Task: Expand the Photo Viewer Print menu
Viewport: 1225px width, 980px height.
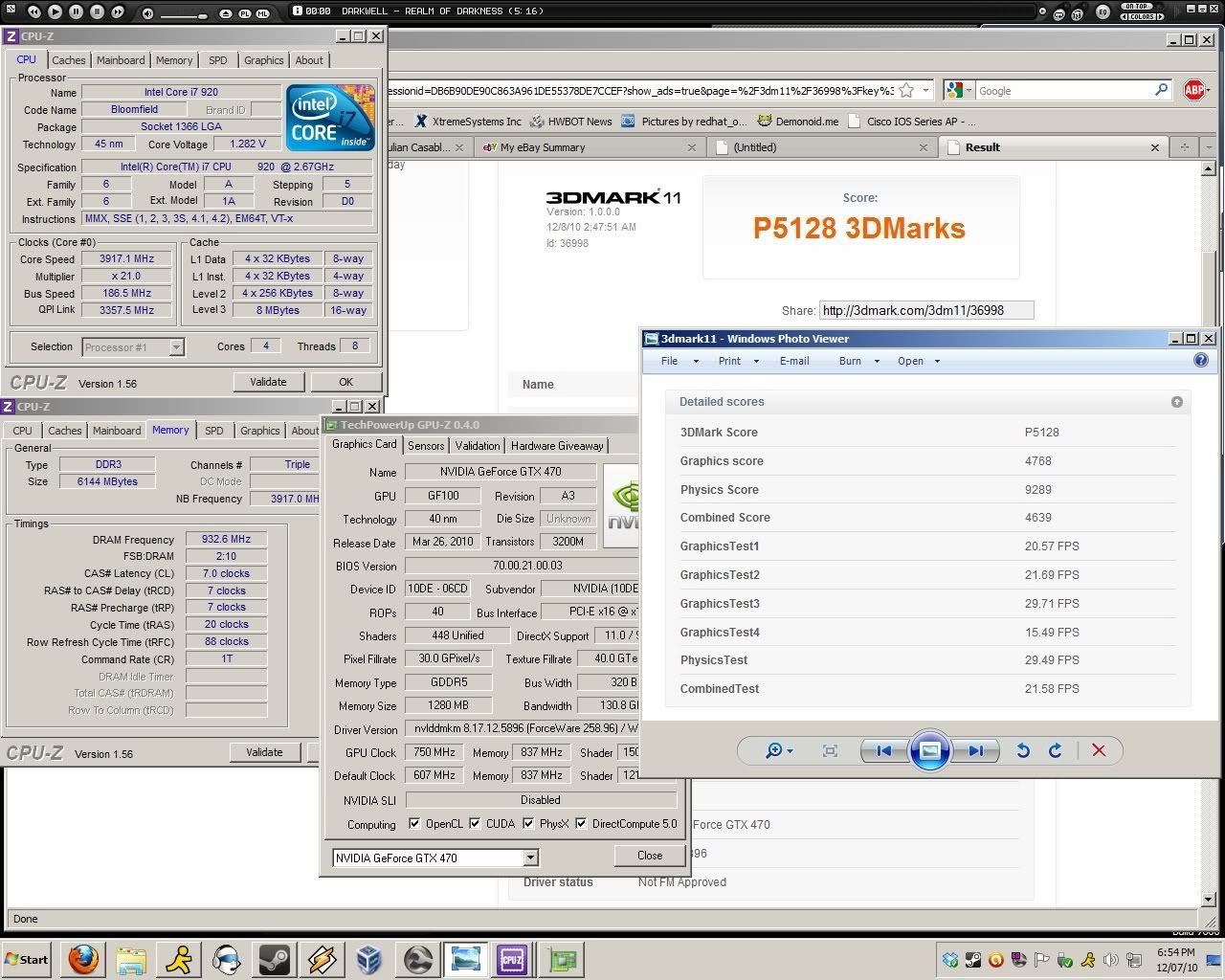Action: (x=738, y=361)
